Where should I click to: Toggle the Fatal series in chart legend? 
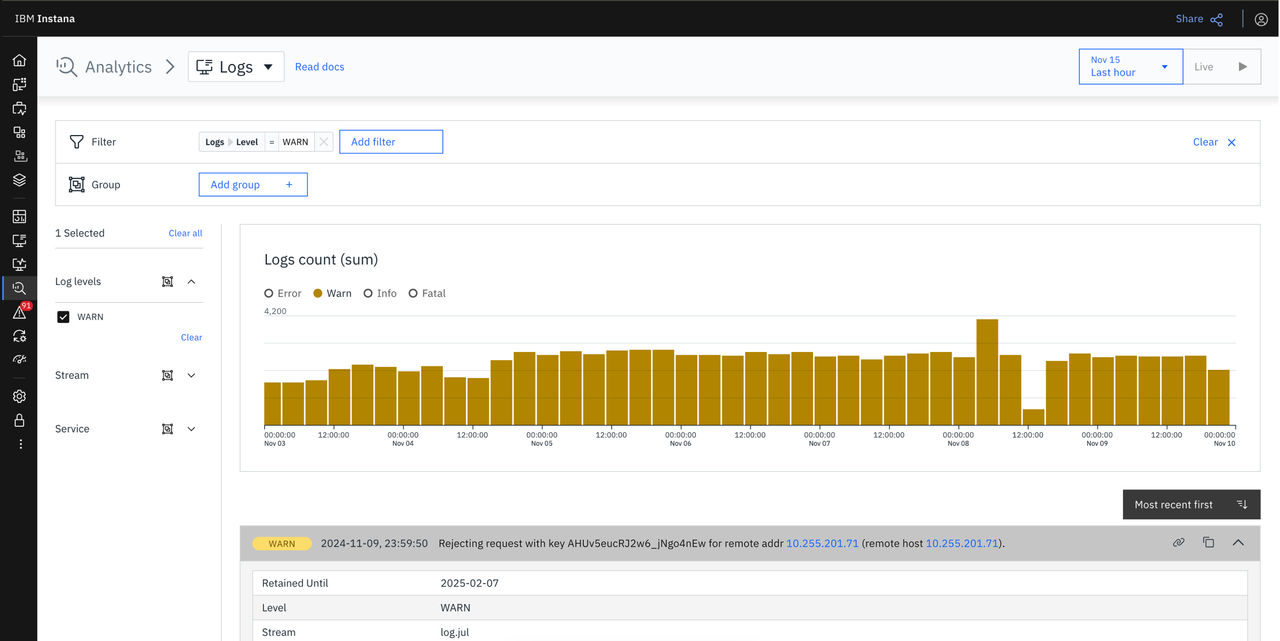pyautogui.click(x=427, y=293)
